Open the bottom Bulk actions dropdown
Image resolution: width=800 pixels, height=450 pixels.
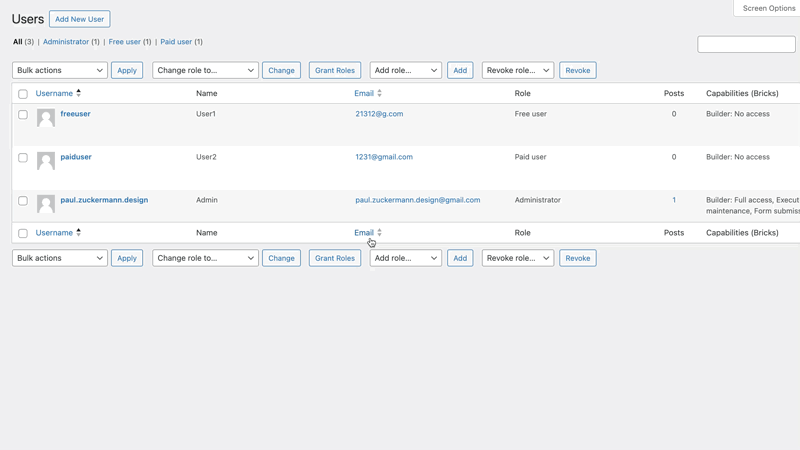tap(60, 258)
